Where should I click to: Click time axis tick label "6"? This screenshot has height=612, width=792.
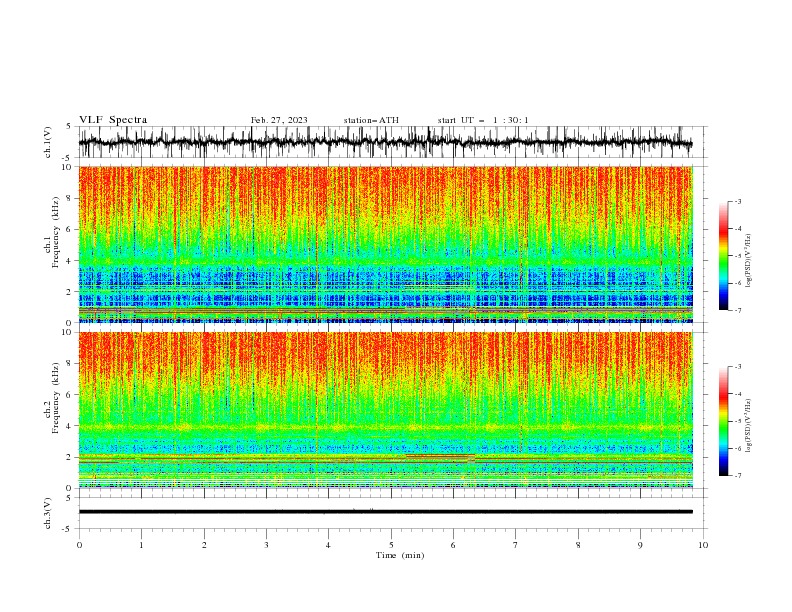pyautogui.click(x=453, y=545)
